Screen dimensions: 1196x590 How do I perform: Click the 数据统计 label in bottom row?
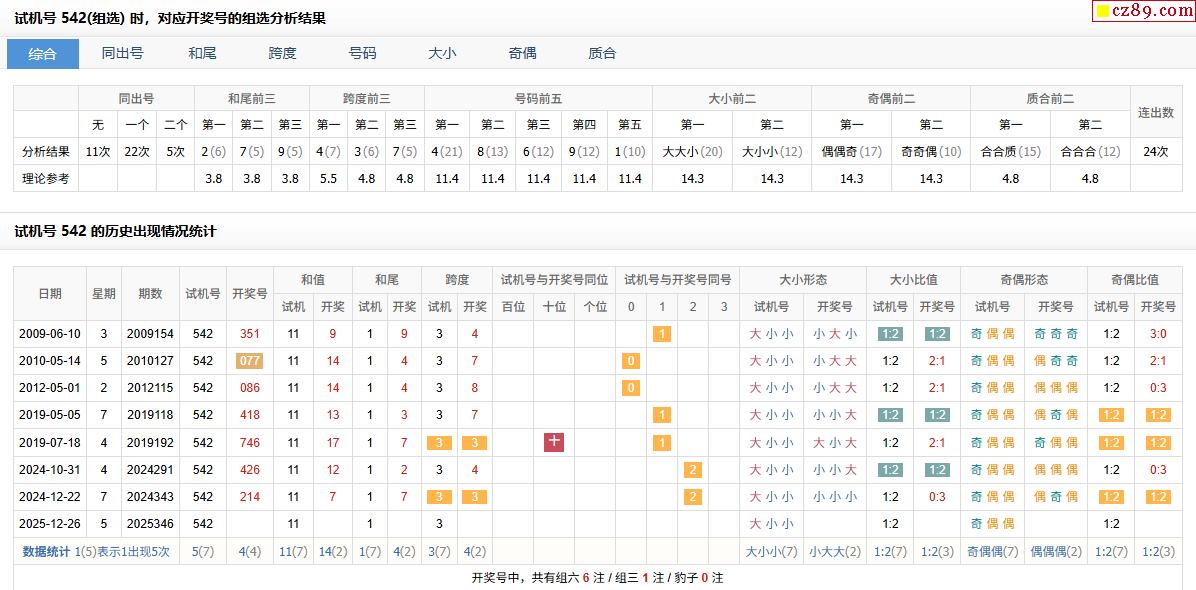click(x=46, y=551)
